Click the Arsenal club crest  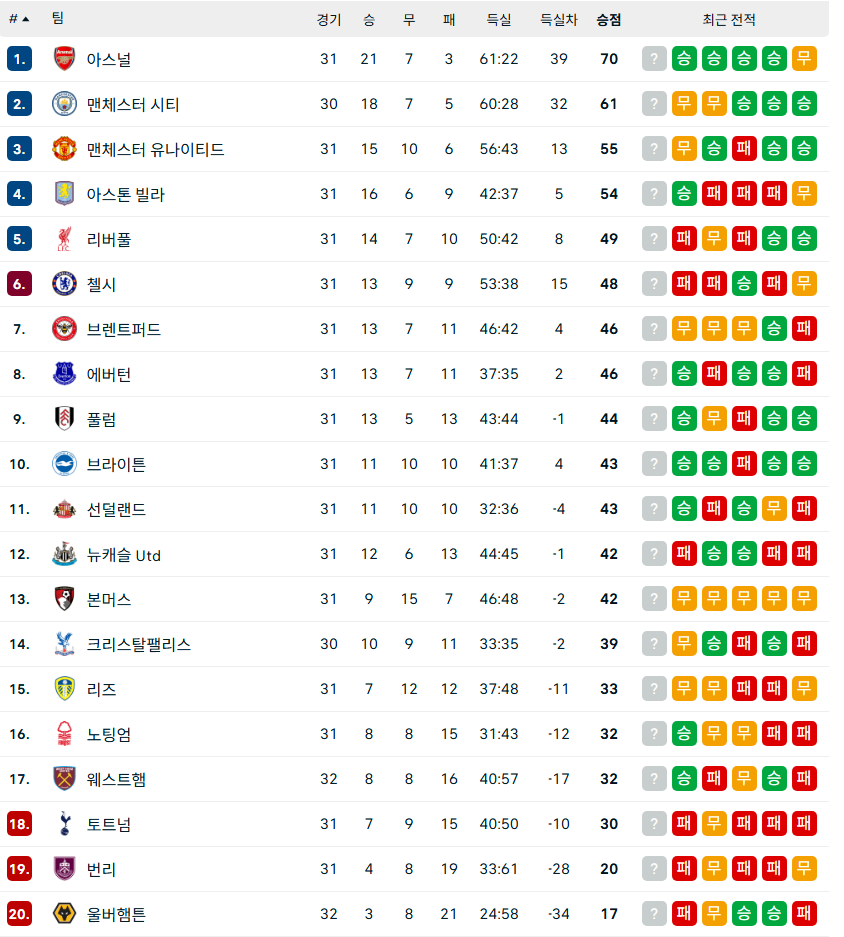64,59
